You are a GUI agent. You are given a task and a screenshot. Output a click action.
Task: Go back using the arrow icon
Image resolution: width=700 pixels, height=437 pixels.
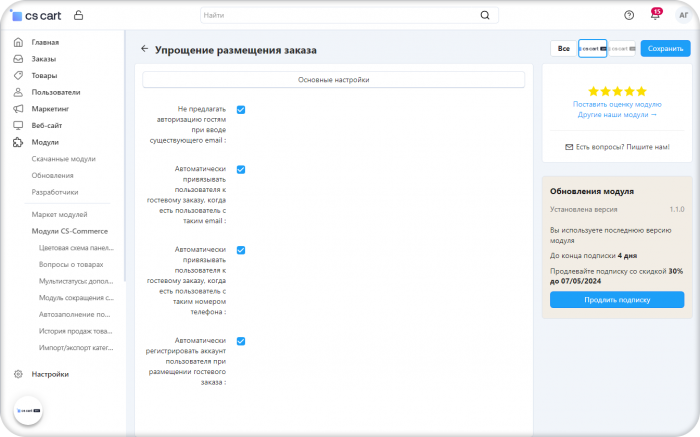pyautogui.click(x=144, y=49)
